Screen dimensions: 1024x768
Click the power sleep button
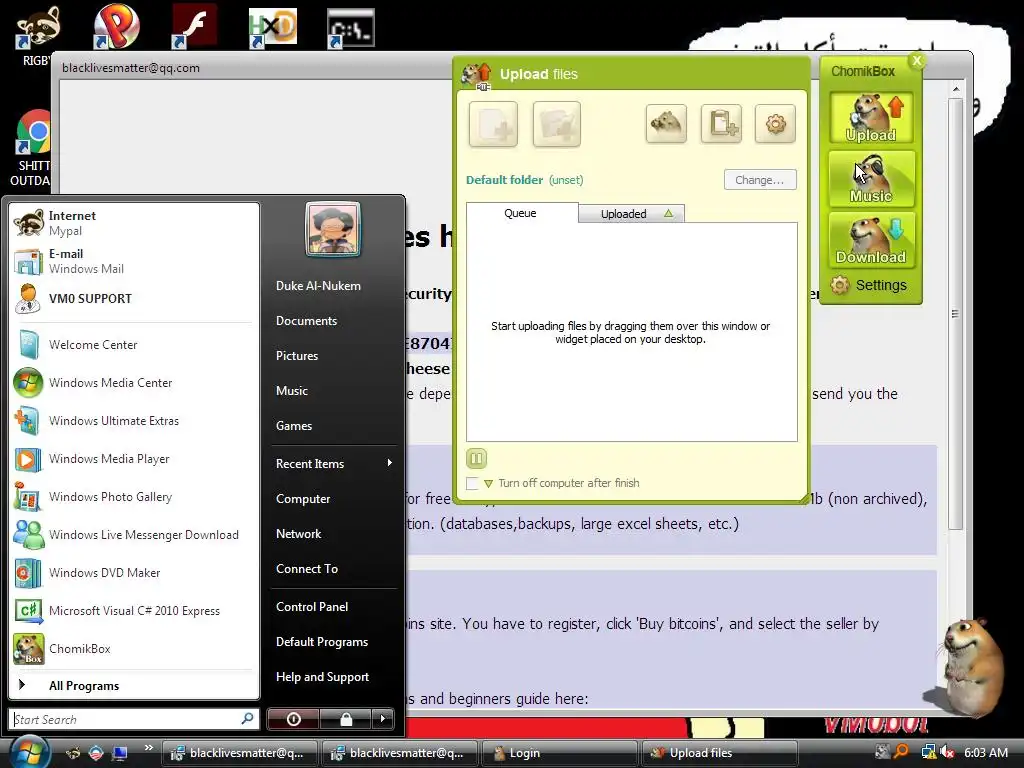point(293,719)
